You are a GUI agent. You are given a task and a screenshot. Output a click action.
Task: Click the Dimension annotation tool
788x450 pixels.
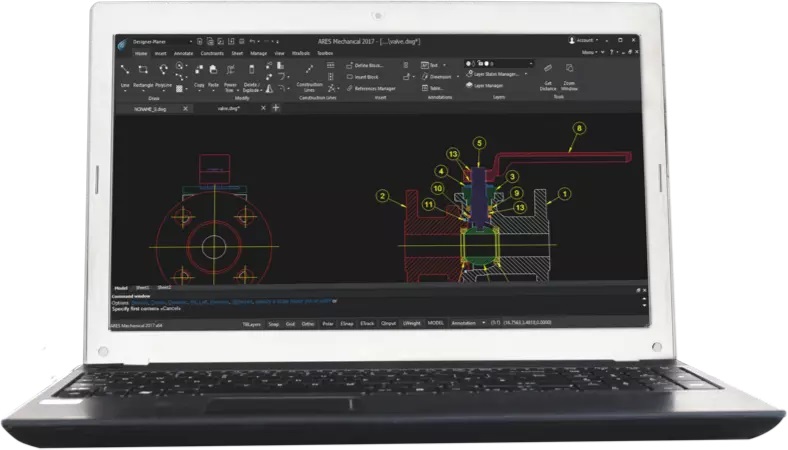pos(436,76)
